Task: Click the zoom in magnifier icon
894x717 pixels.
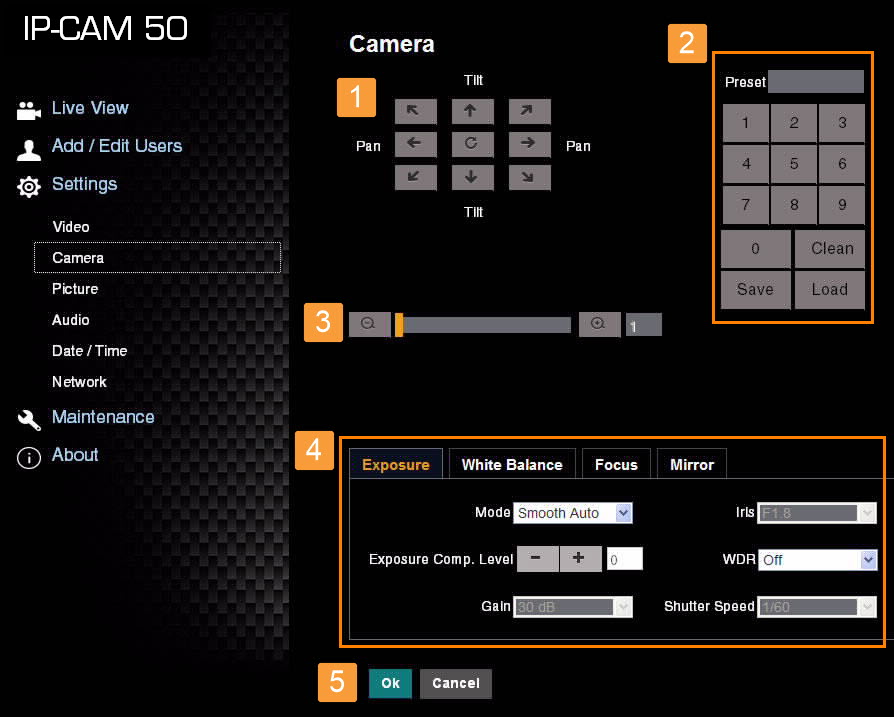Action: (599, 324)
